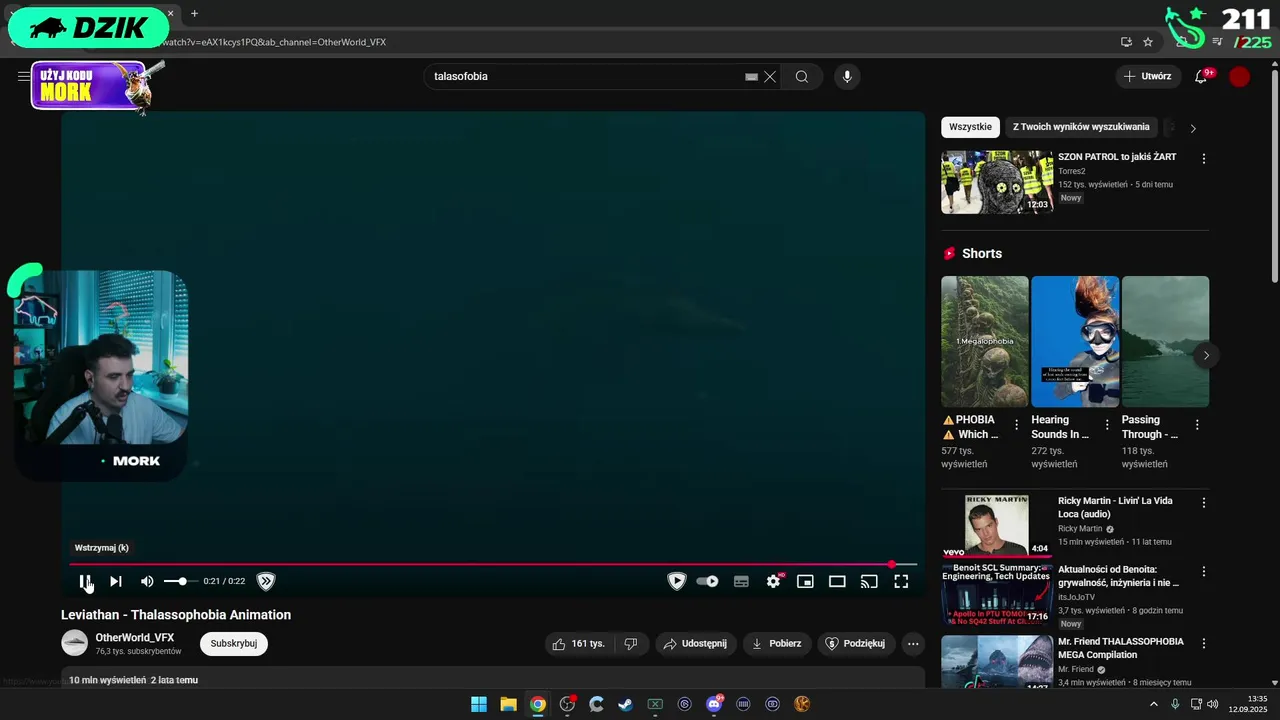Open more actions three-dot menu below video
Image resolution: width=1280 pixels, height=720 pixels.
[913, 644]
